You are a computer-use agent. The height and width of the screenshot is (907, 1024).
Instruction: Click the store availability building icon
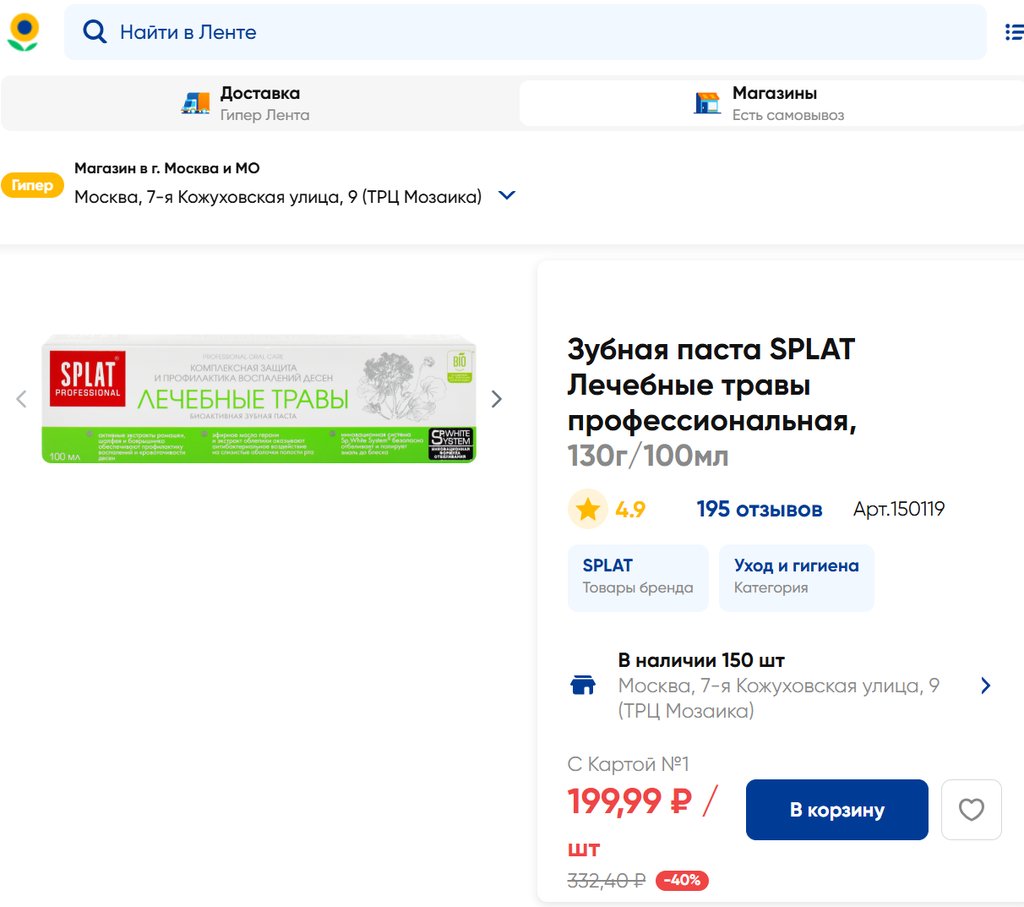(x=583, y=686)
